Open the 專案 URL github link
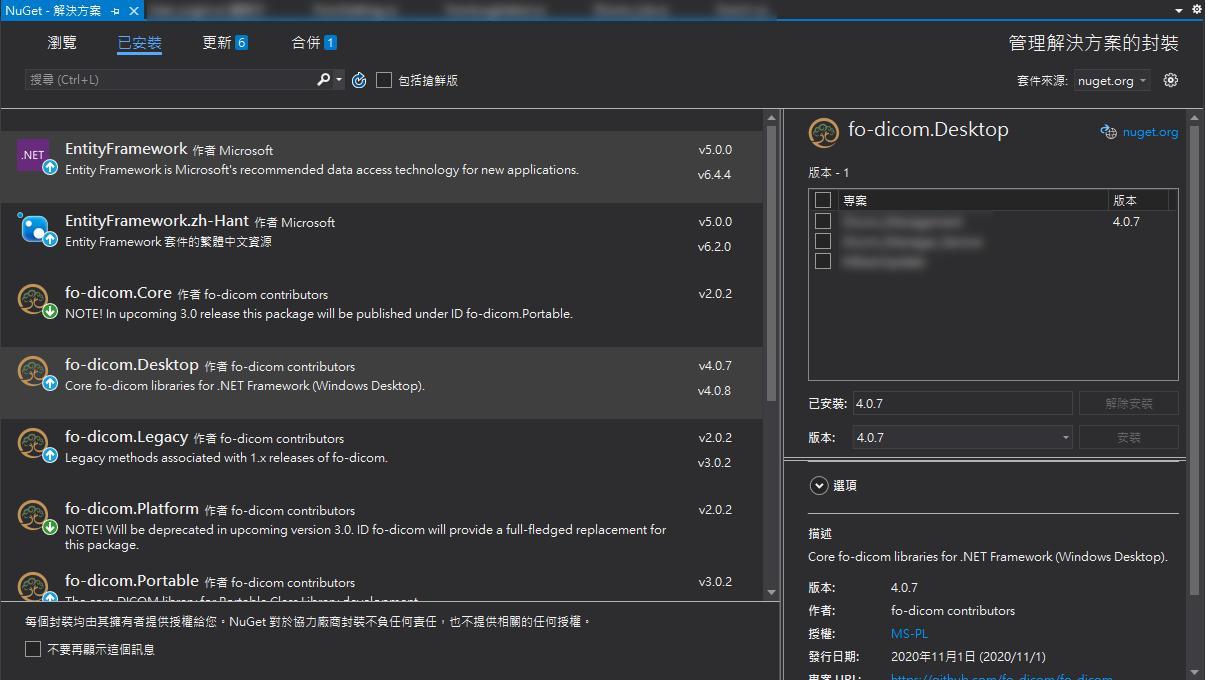Viewport: 1205px width, 680px height. [x=1001, y=676]
